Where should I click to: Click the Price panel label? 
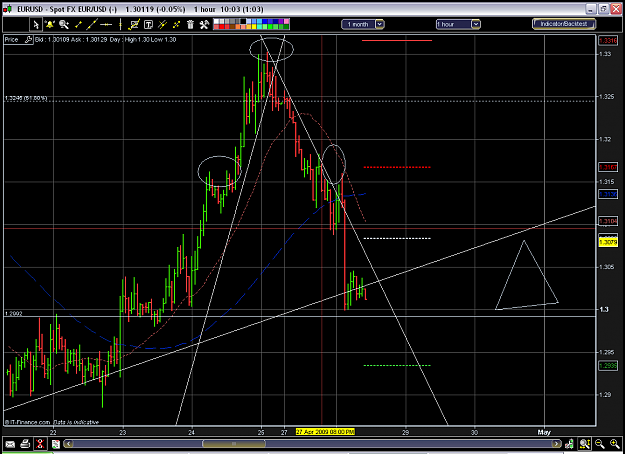[12, 39]
